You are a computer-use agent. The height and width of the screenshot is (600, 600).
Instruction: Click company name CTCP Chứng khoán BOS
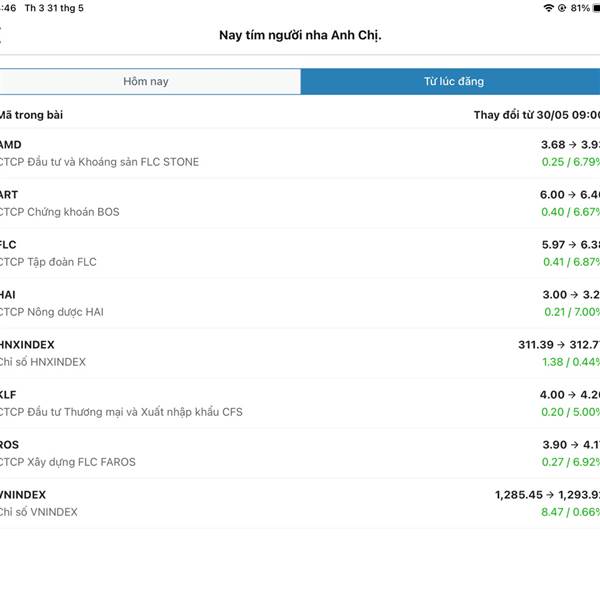(x=59, y=212)
